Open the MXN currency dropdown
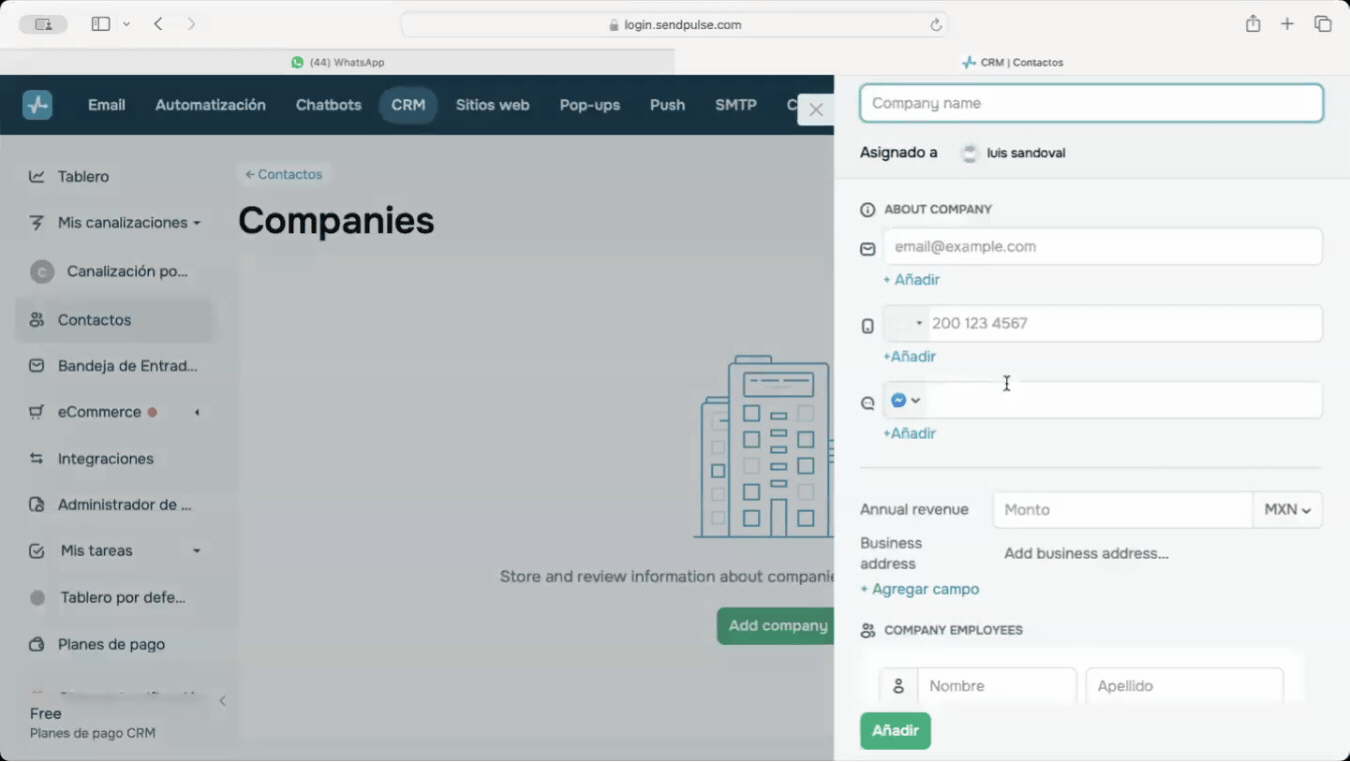Viewport: 1350px width, 762px height. [x=1287, y=510]
